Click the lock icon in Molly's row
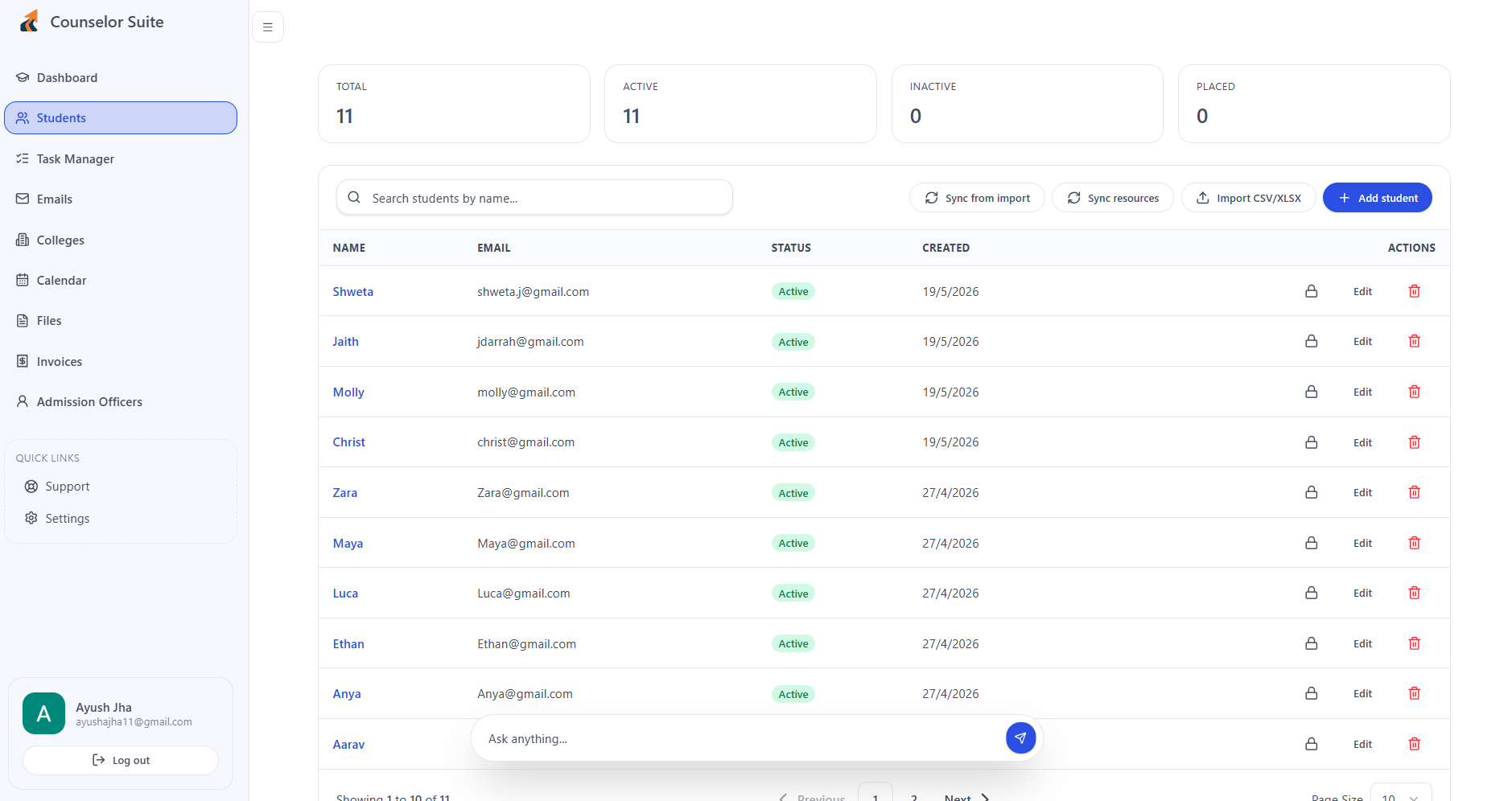This screenshot has width=1512, height=801. click(x=1311, y=392)
